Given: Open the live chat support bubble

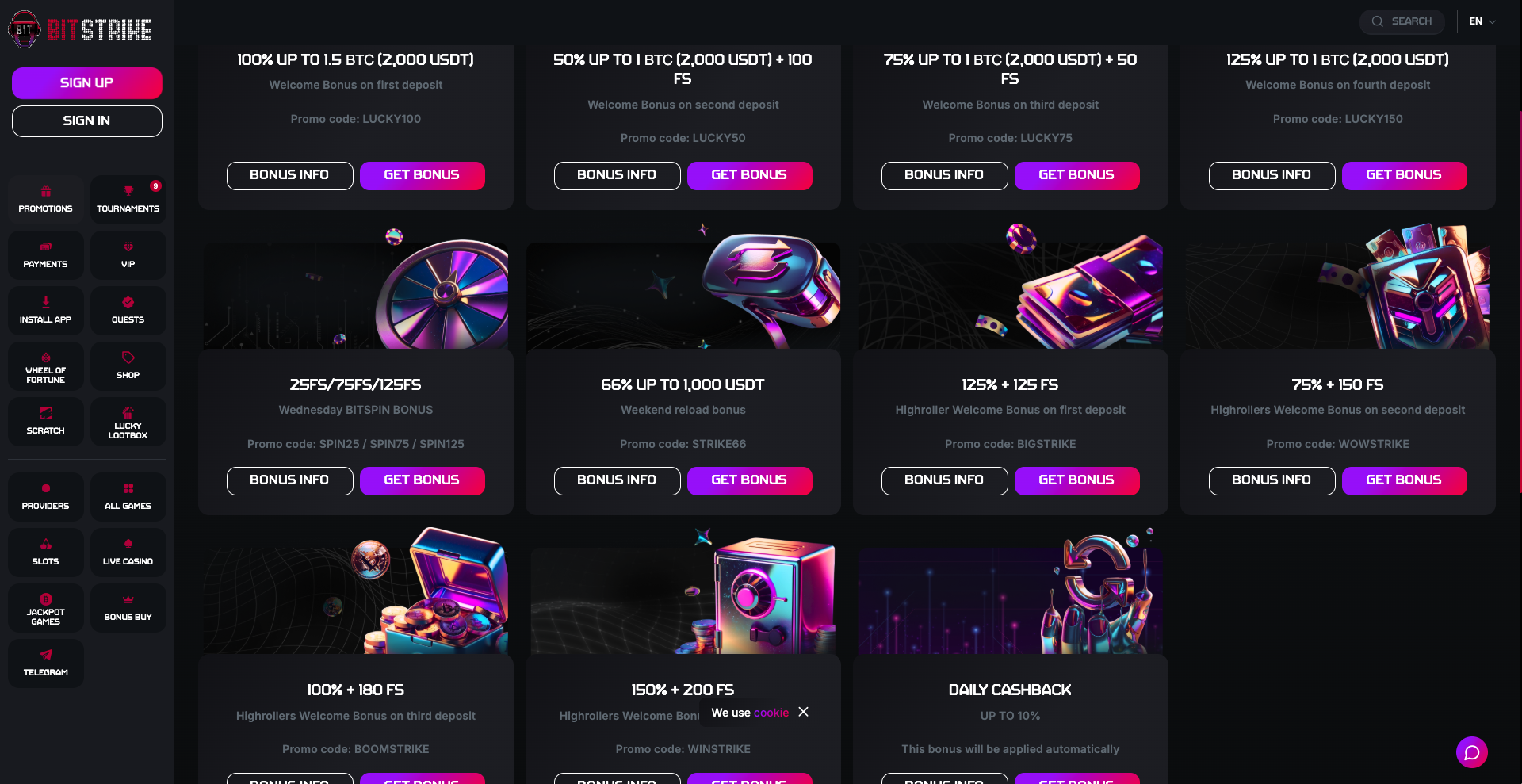Looking at the screenshot, I should pos(1471,752).
